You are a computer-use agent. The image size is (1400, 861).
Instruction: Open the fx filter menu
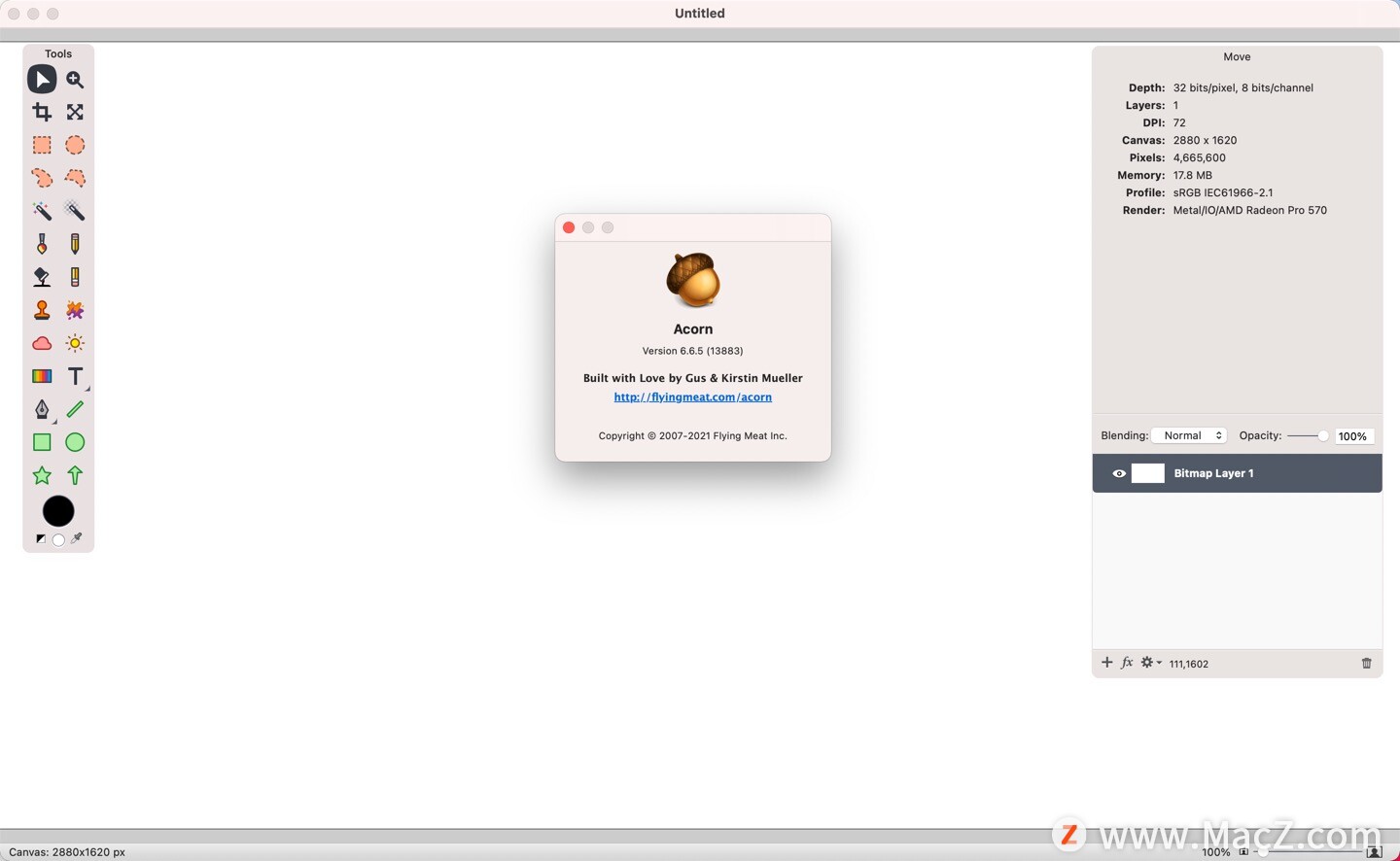coord(1127,662)
